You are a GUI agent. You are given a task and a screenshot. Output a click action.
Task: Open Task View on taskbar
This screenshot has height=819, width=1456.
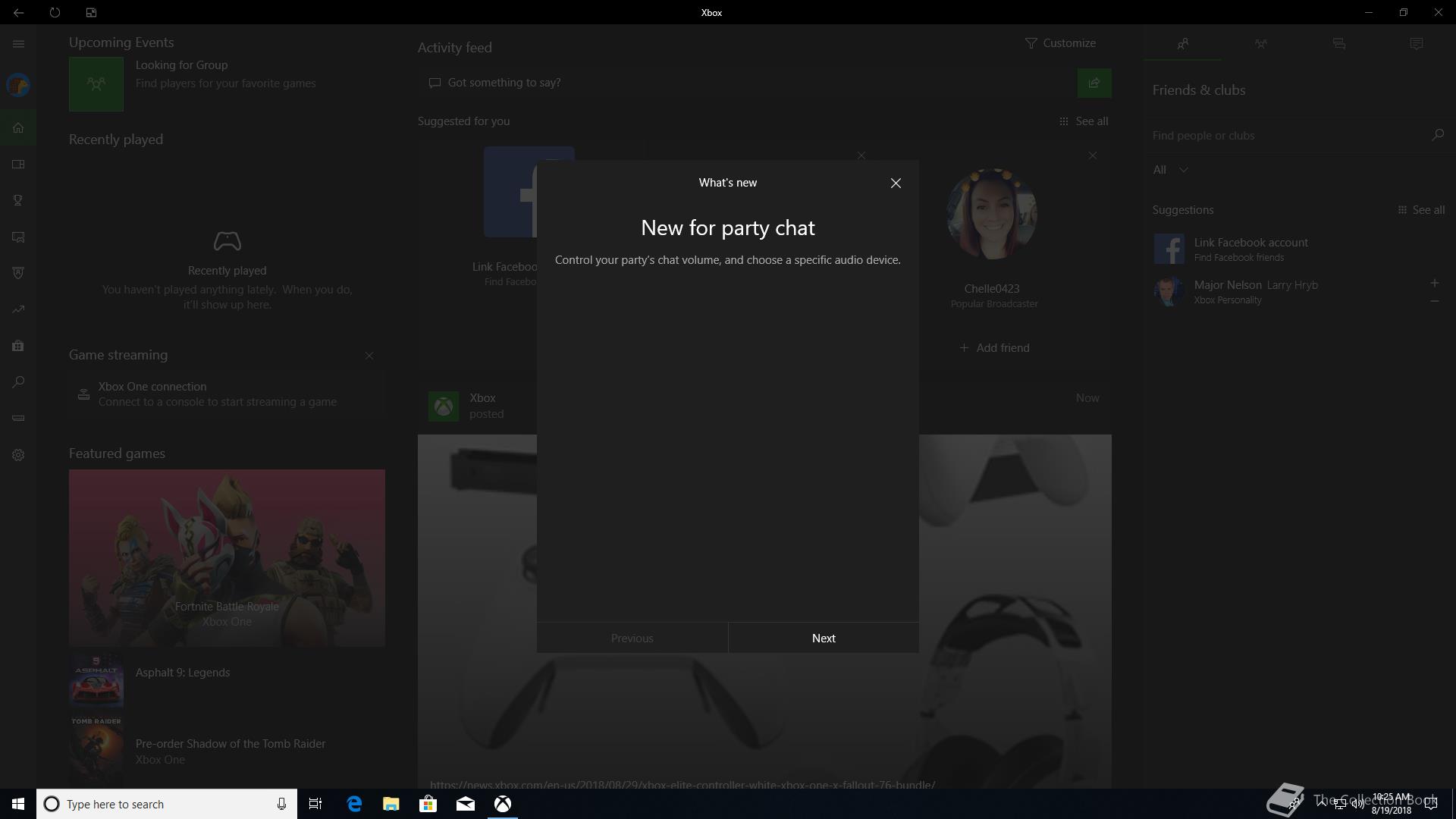(x=315, y=804)
